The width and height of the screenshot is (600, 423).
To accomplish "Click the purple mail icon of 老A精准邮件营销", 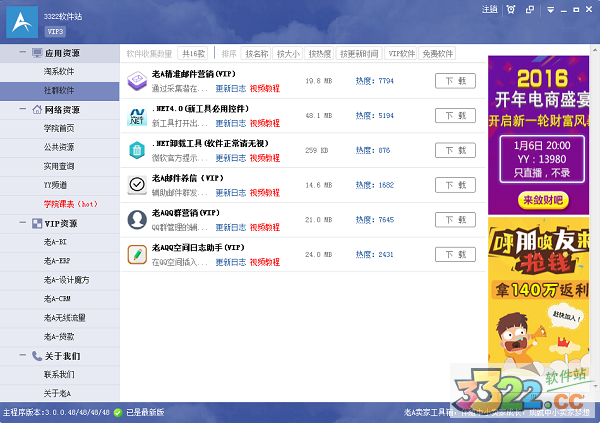I will [x=137, y=81].
